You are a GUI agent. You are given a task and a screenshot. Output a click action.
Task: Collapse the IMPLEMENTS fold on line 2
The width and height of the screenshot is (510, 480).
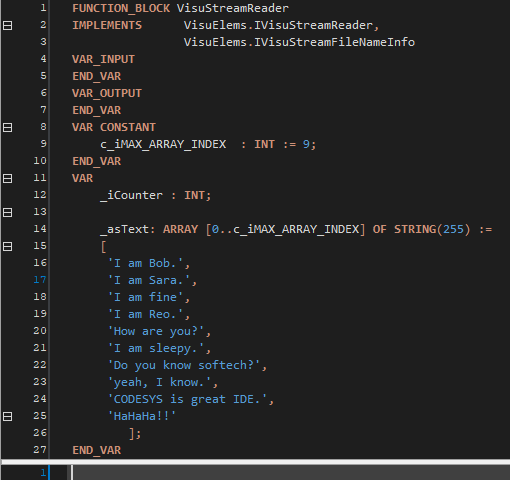pos(7,26)
